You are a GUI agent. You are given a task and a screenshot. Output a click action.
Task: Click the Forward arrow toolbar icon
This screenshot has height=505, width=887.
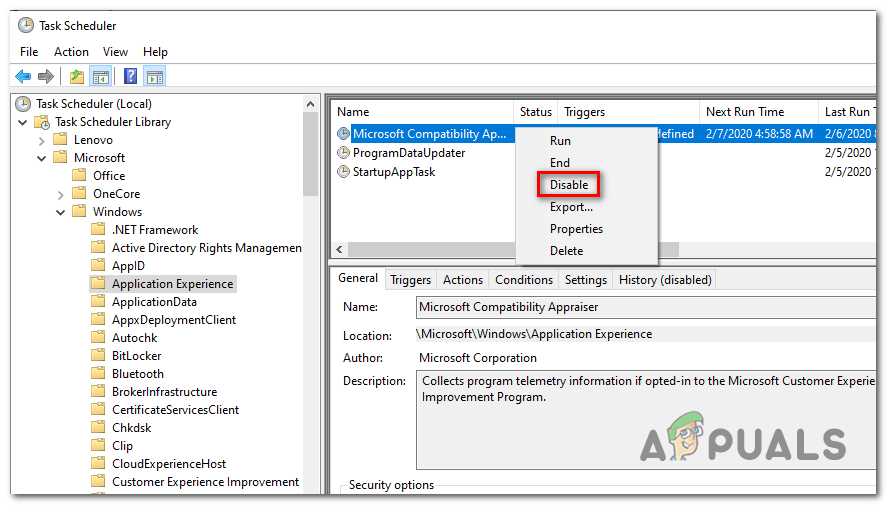45,76
